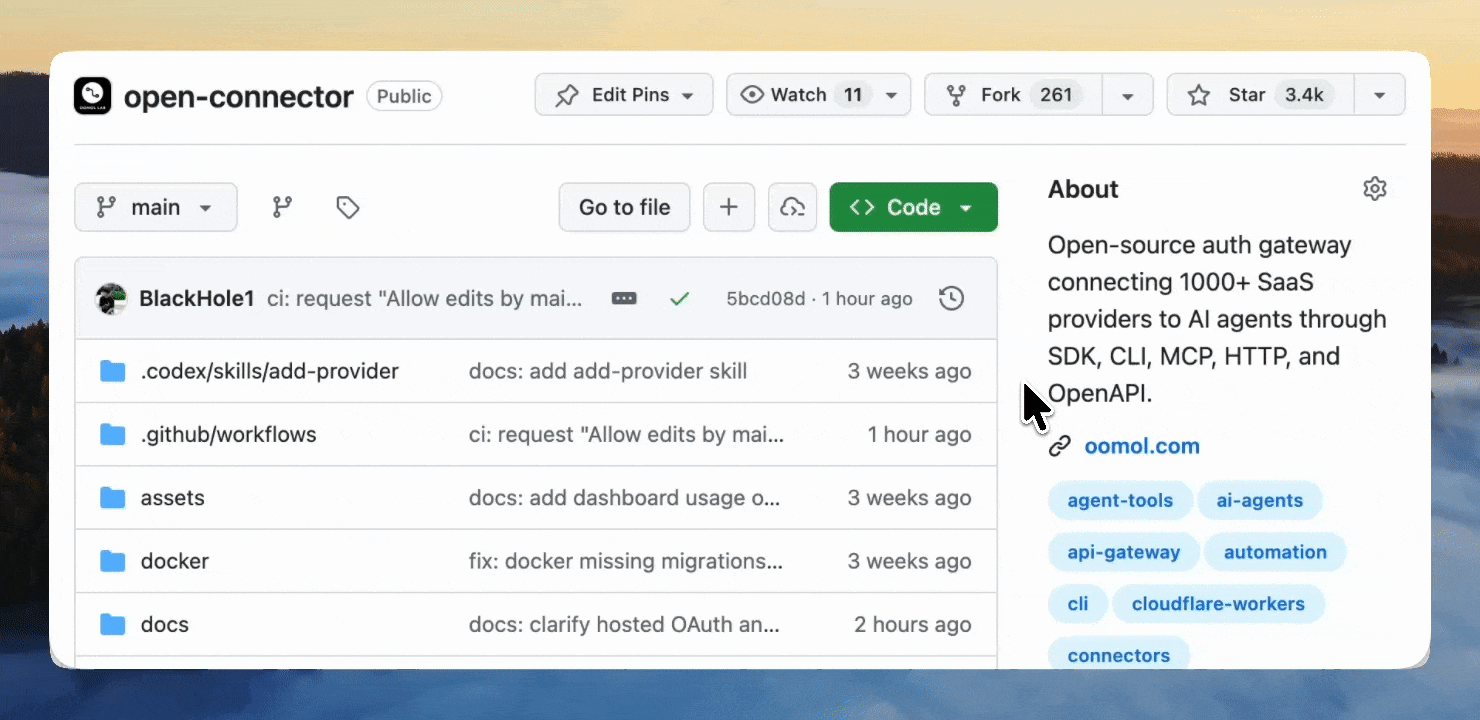Select the api-gateway topic tag
Image resolution: width=1480 pixels, height=720 pixels.
pyautogui.click(x=1124, y=552)
